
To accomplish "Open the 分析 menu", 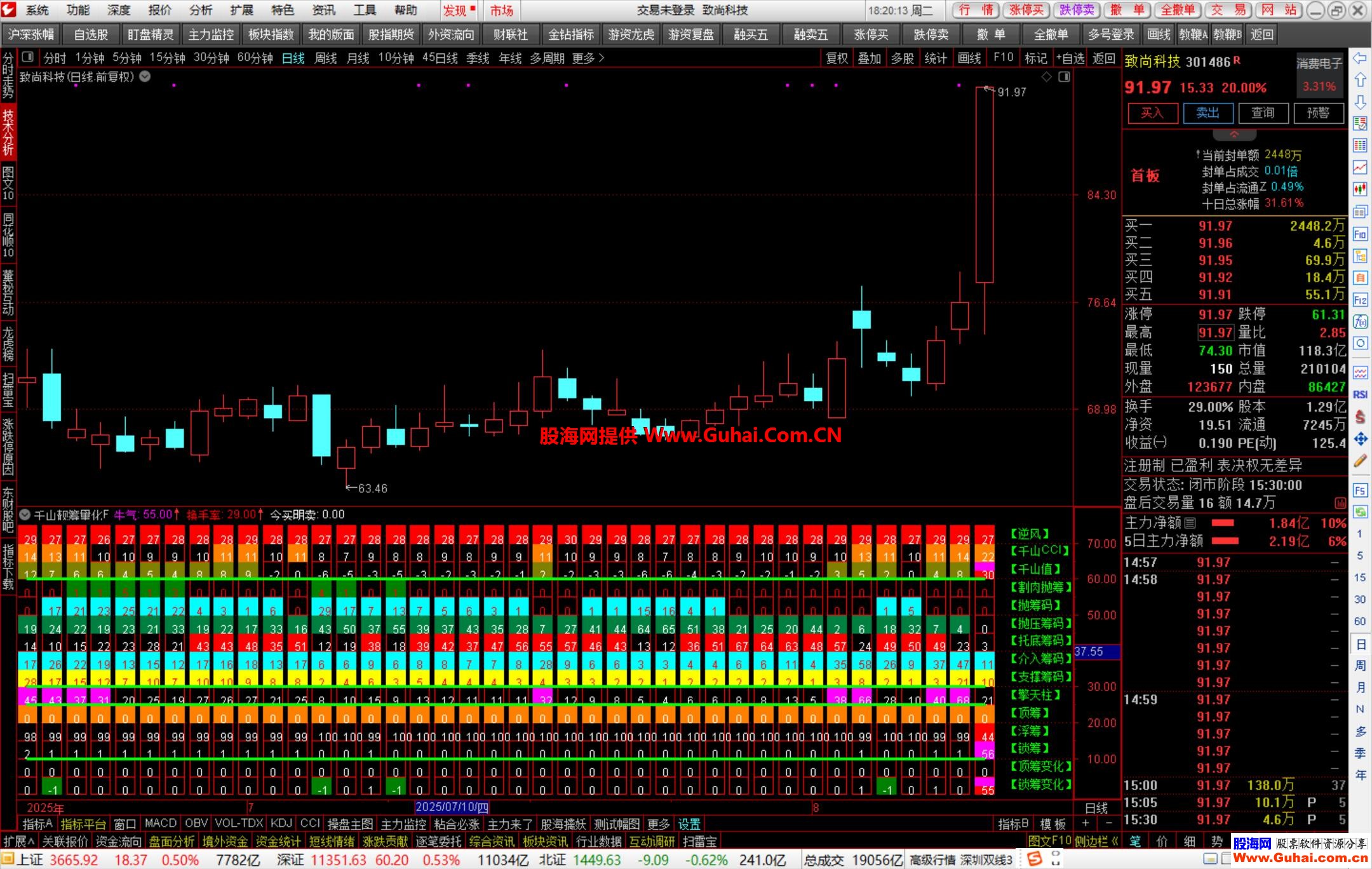I will (x=201, y=10).
